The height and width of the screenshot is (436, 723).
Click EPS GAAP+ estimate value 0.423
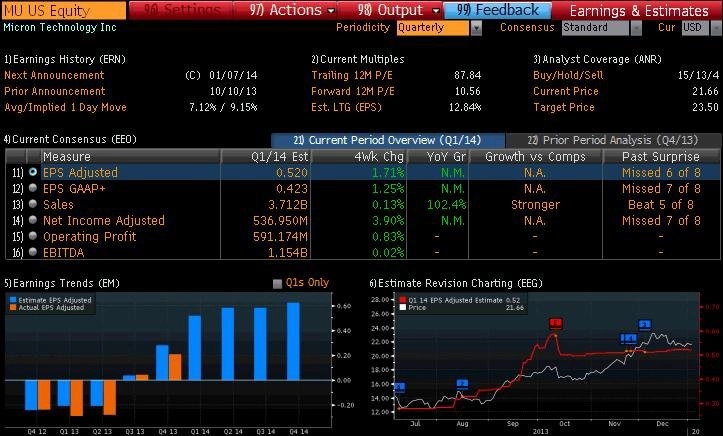pyautogui.click(x=291, y=189)
